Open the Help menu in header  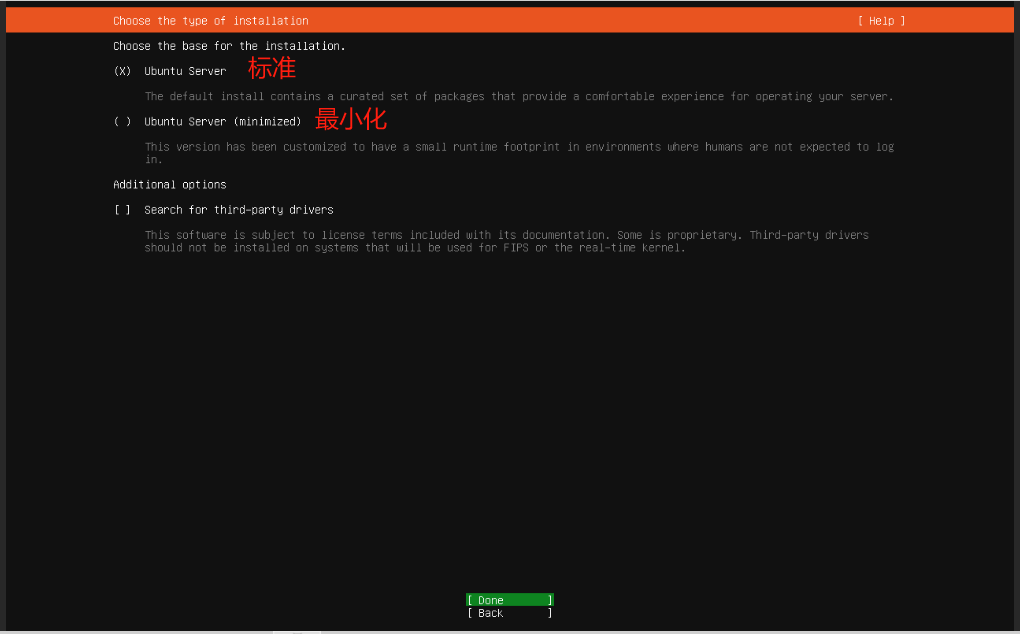point(881,21)
